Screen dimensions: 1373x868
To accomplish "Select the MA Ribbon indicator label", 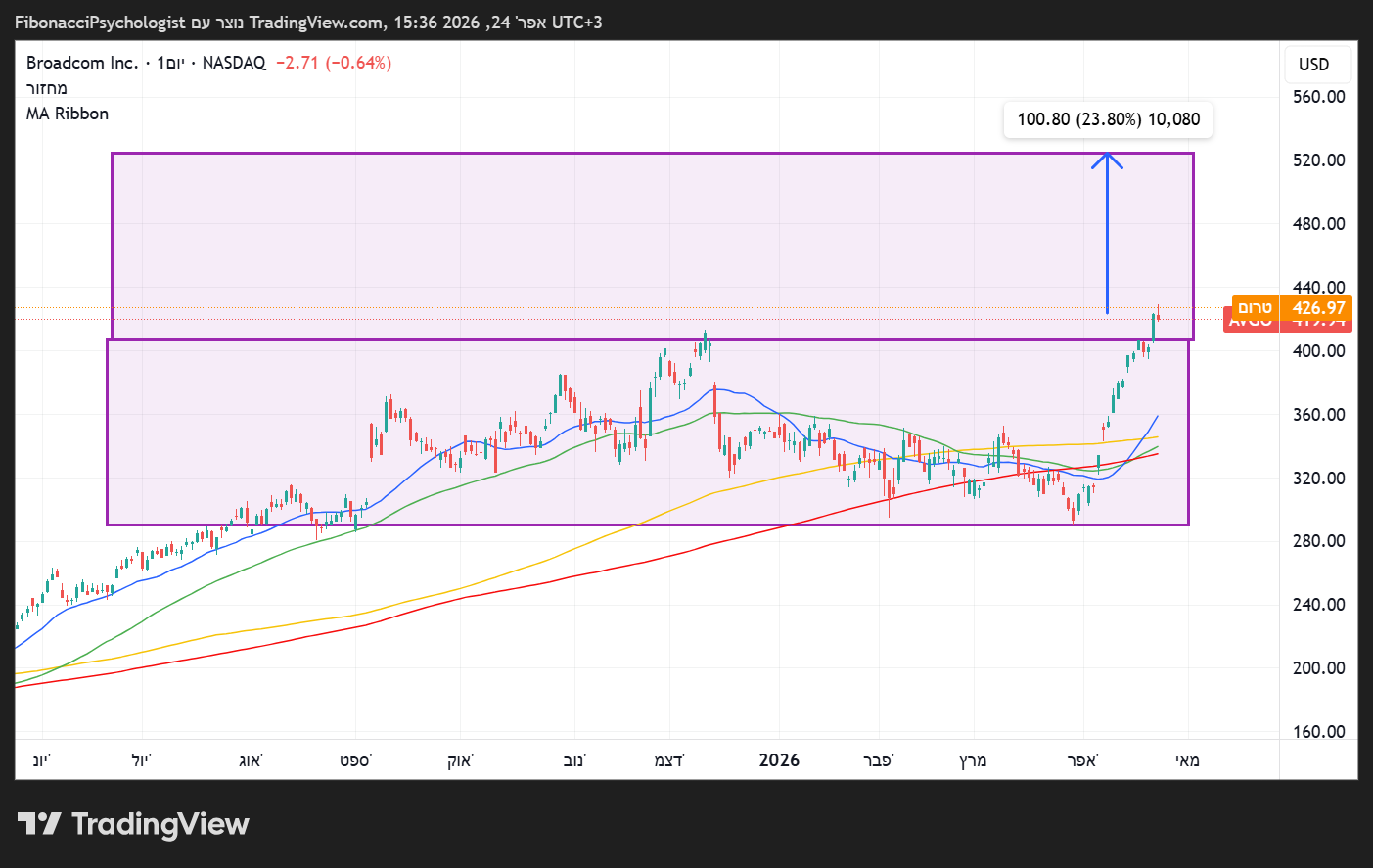I will pyautogui.click(x=68, y=114).
